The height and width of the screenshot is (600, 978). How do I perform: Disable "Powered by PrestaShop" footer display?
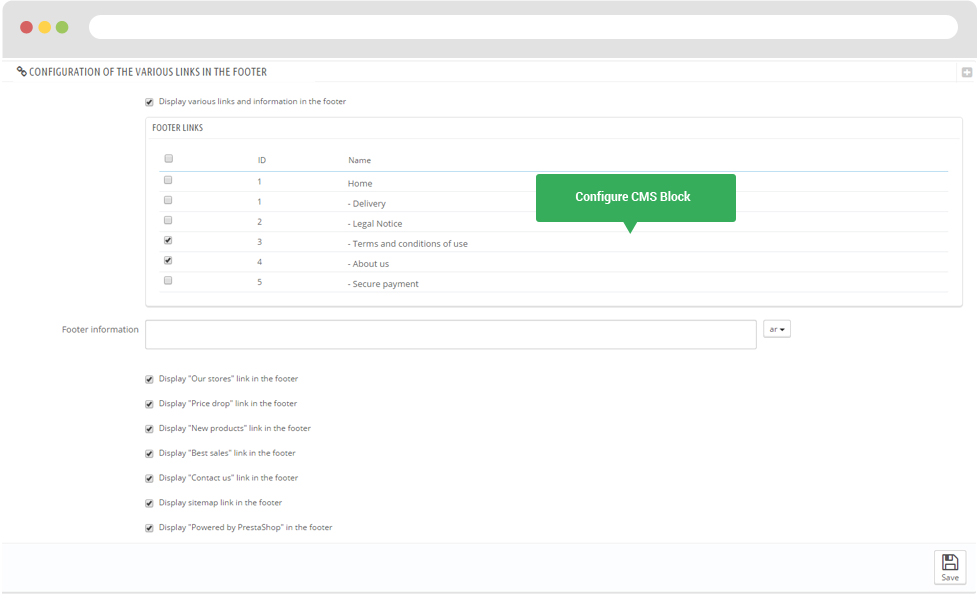click(x=149, y=528)
